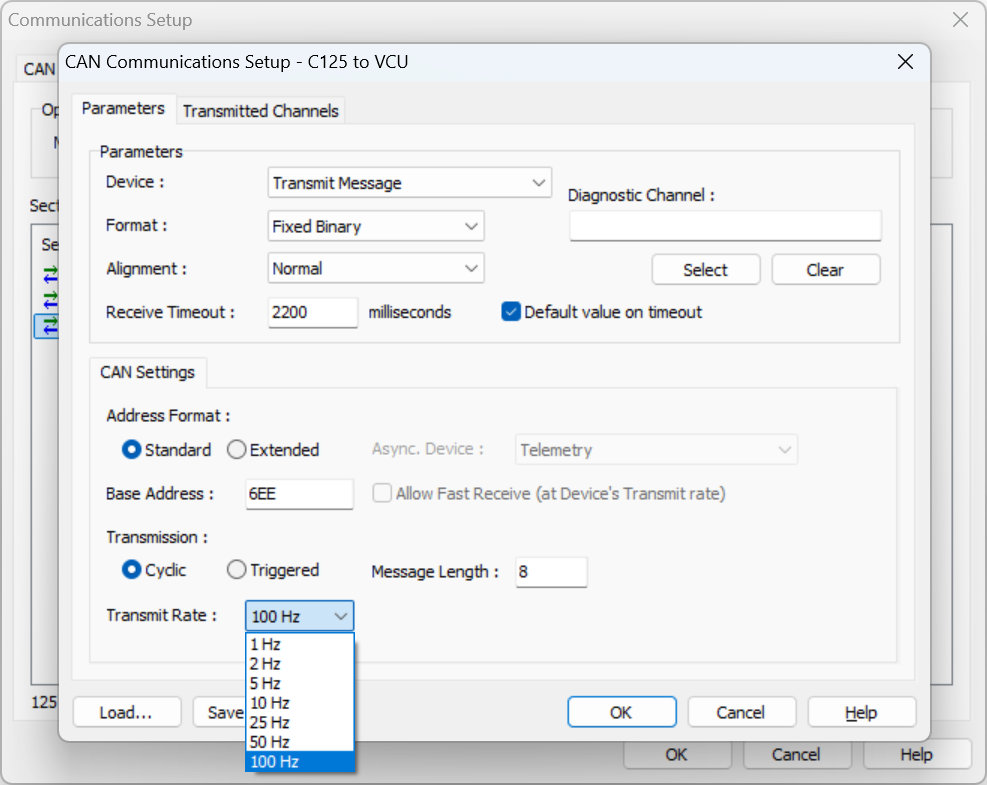987x785 pixels.
Task: Expand the Alignment dropdown
Action: point(376,268)
